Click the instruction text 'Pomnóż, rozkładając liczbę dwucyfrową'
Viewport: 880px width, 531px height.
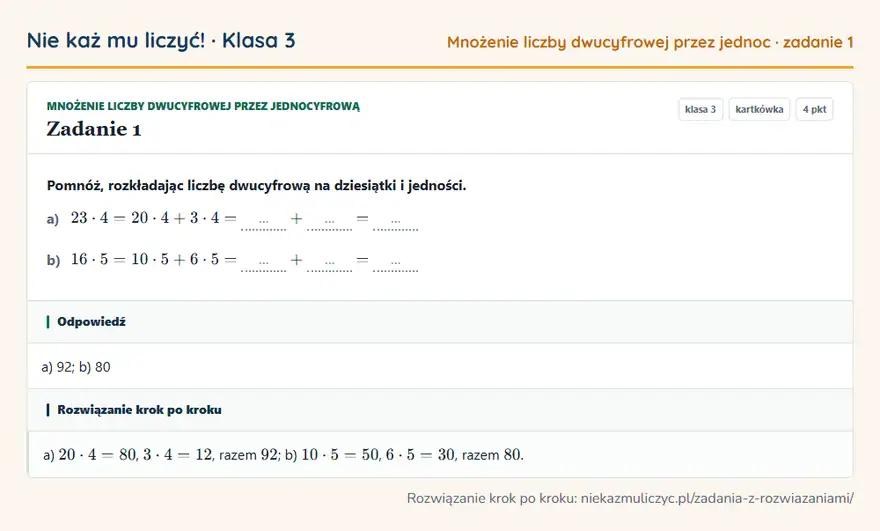tap(178, 185)
